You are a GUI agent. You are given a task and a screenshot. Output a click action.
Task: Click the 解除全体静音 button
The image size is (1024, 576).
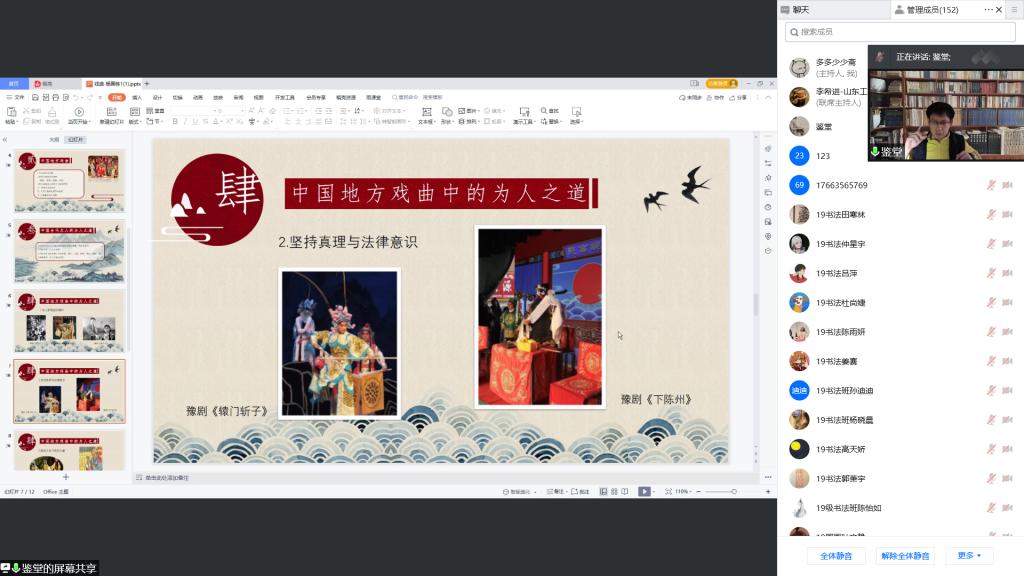coord(904,555)
